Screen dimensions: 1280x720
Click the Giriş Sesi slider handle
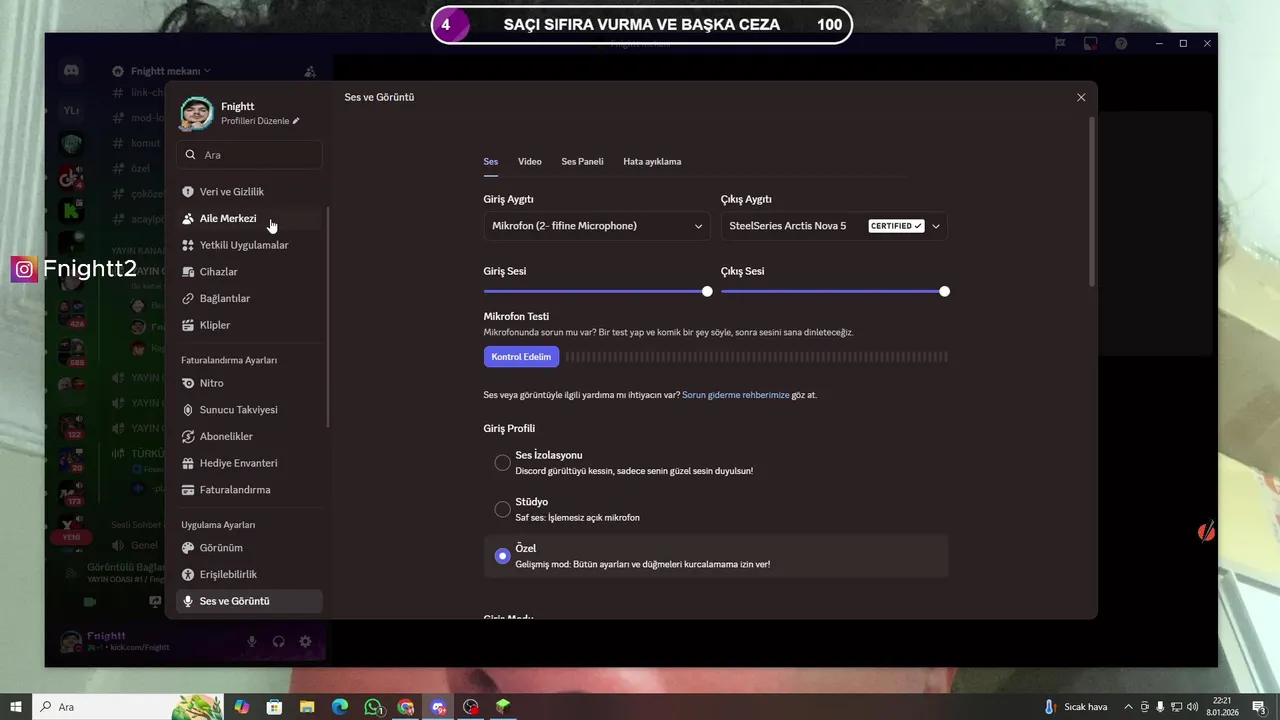(707, 292)
